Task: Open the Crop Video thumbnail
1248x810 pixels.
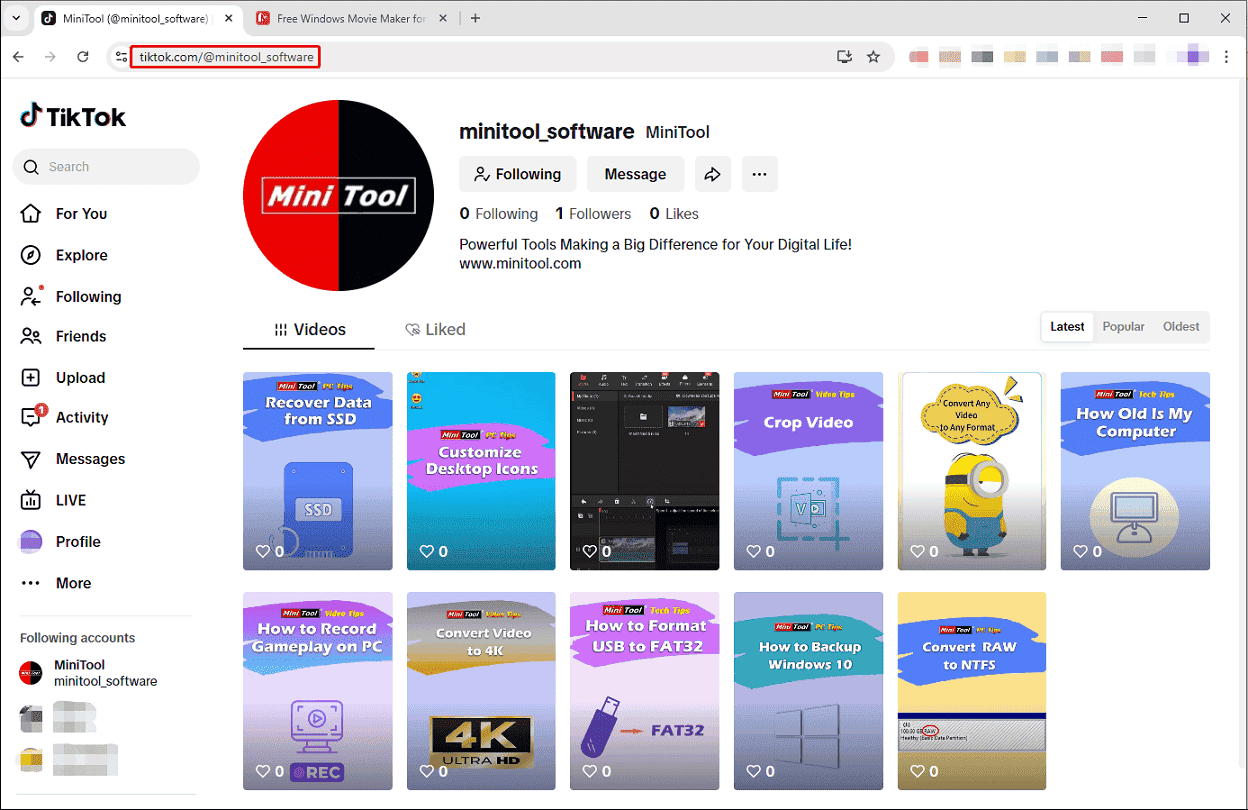Action: click(x=808, y=471)
